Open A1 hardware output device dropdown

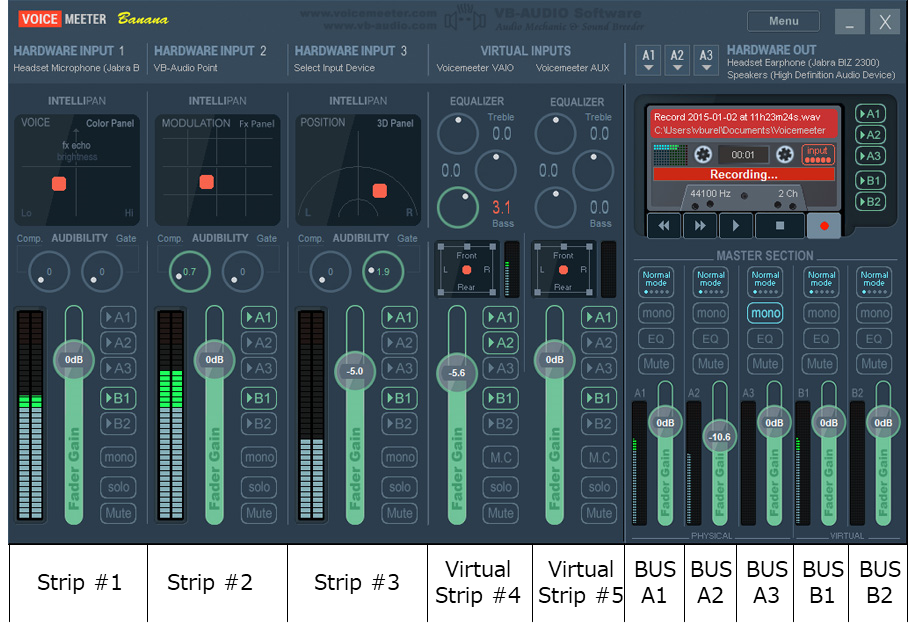coord(648,60)
